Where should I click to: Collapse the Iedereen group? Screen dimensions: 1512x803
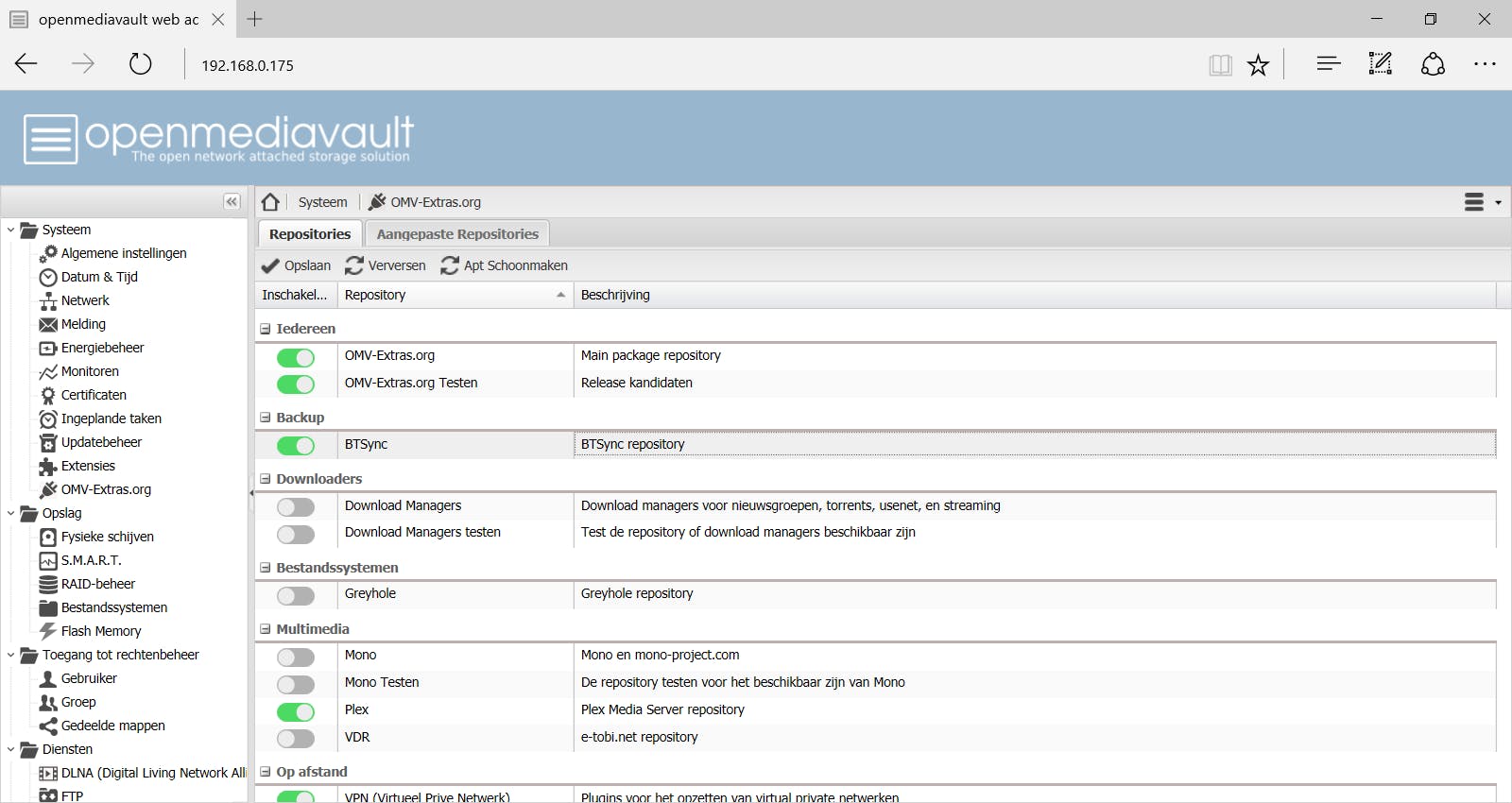tap(266, 329)
